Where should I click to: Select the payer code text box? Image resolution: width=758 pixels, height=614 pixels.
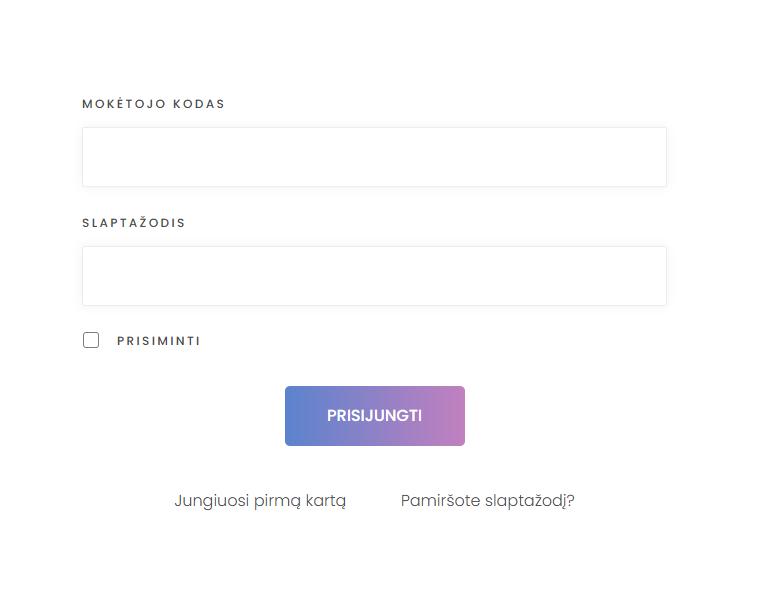click(374, 157)
